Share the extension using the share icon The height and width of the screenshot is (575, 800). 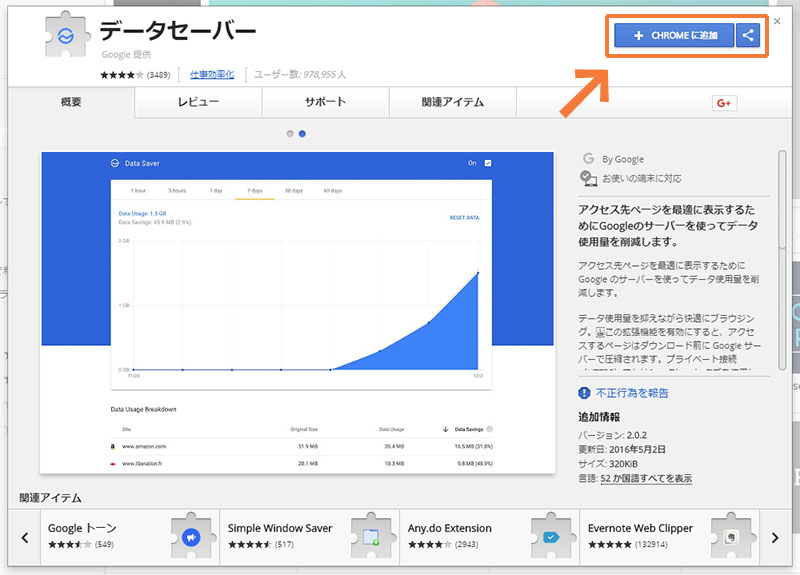(748, 35)
